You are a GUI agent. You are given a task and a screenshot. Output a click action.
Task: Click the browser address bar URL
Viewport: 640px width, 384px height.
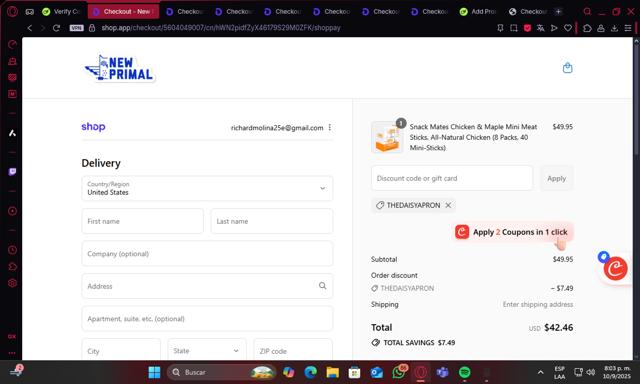(221, 28)
